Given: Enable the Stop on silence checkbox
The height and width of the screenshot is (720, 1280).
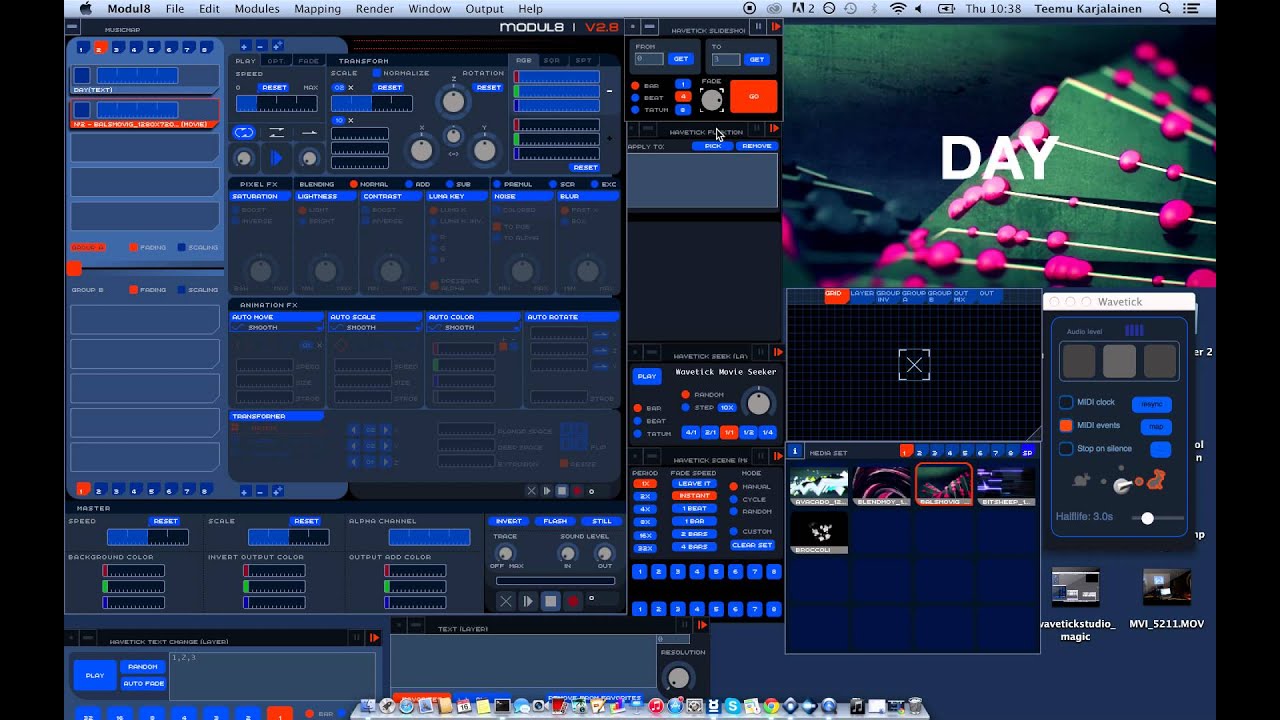Looking at the screenshot, I should coord(1066,448).
